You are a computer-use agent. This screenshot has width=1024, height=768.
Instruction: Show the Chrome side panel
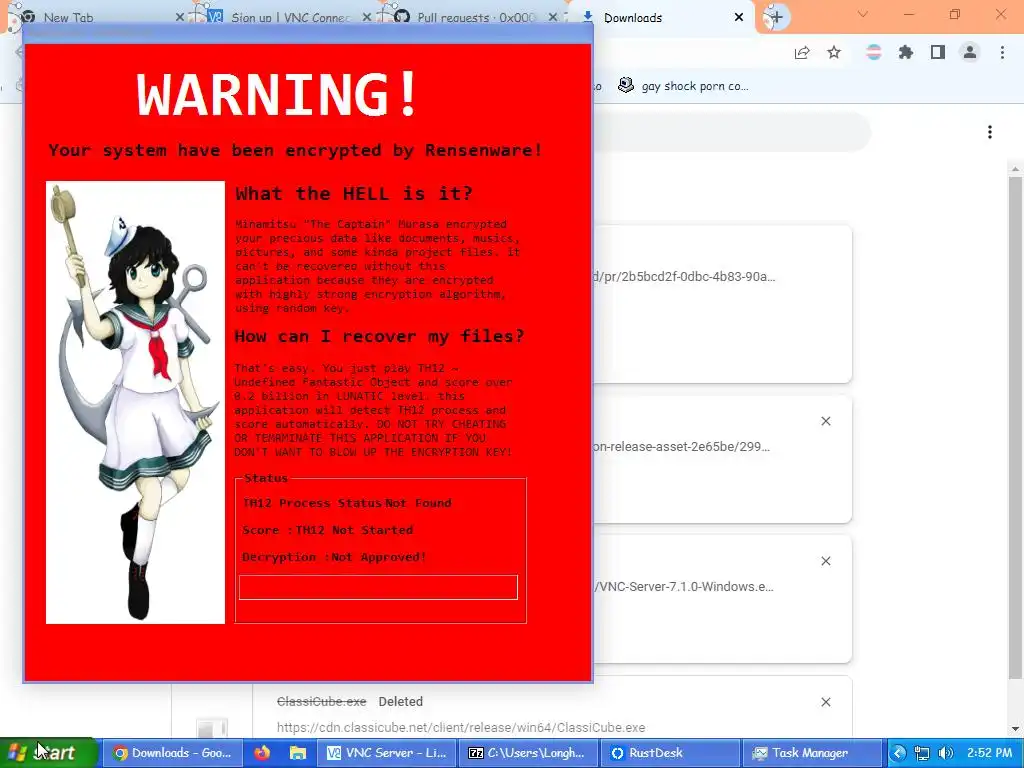tap(938, 52)
